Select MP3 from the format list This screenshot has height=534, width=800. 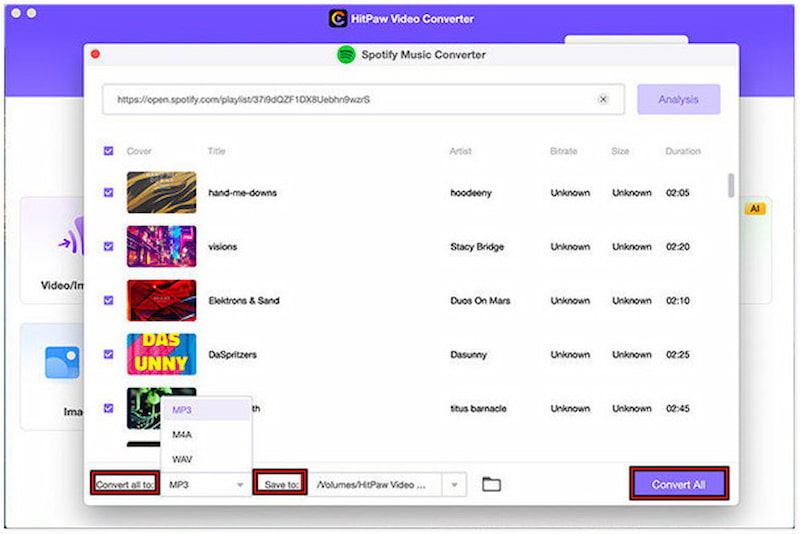click(206, 410)
